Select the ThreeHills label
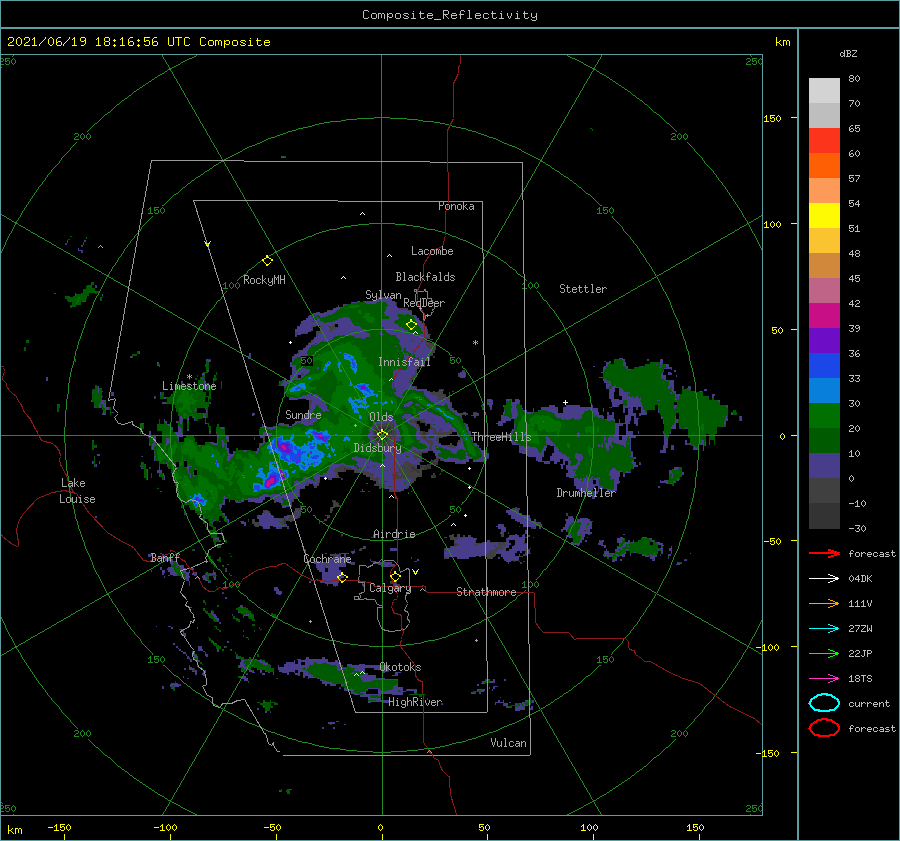Image resolution: width=900 pixels, height=841 pixels. coord(501,437)
